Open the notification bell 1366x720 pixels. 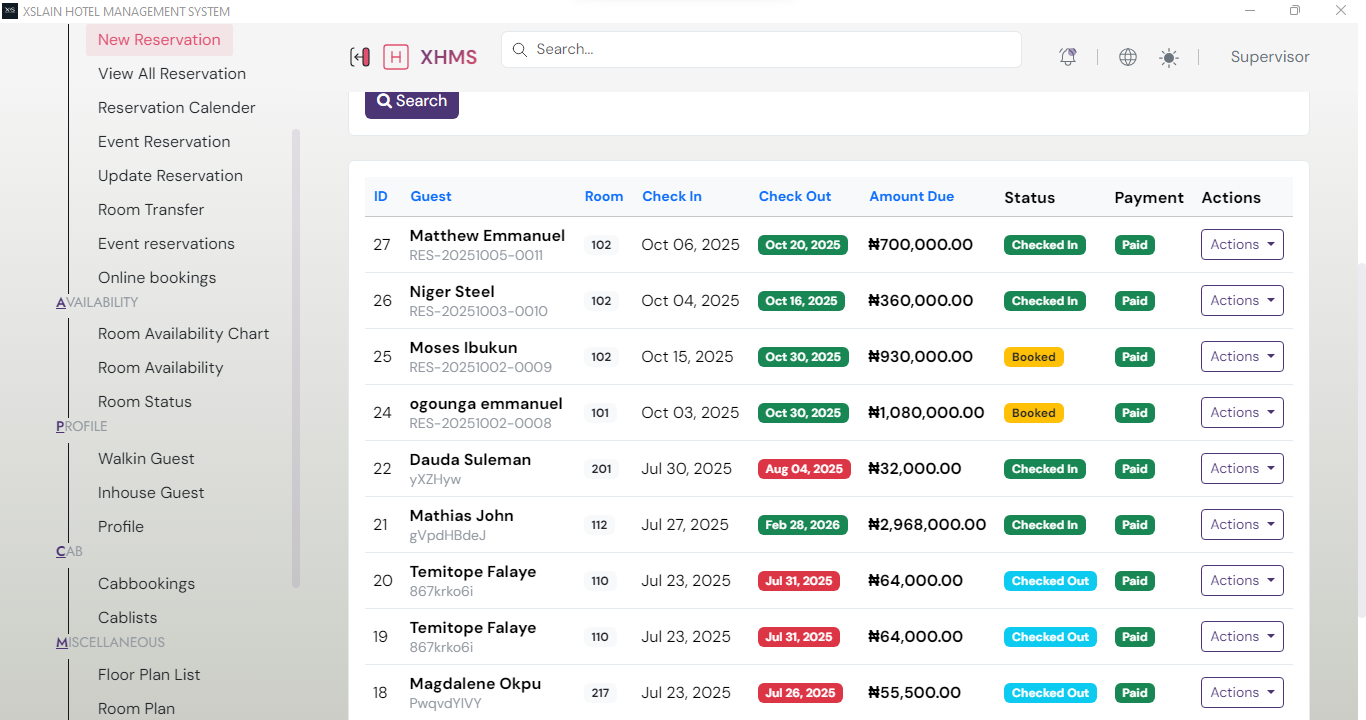[1067, 57]
